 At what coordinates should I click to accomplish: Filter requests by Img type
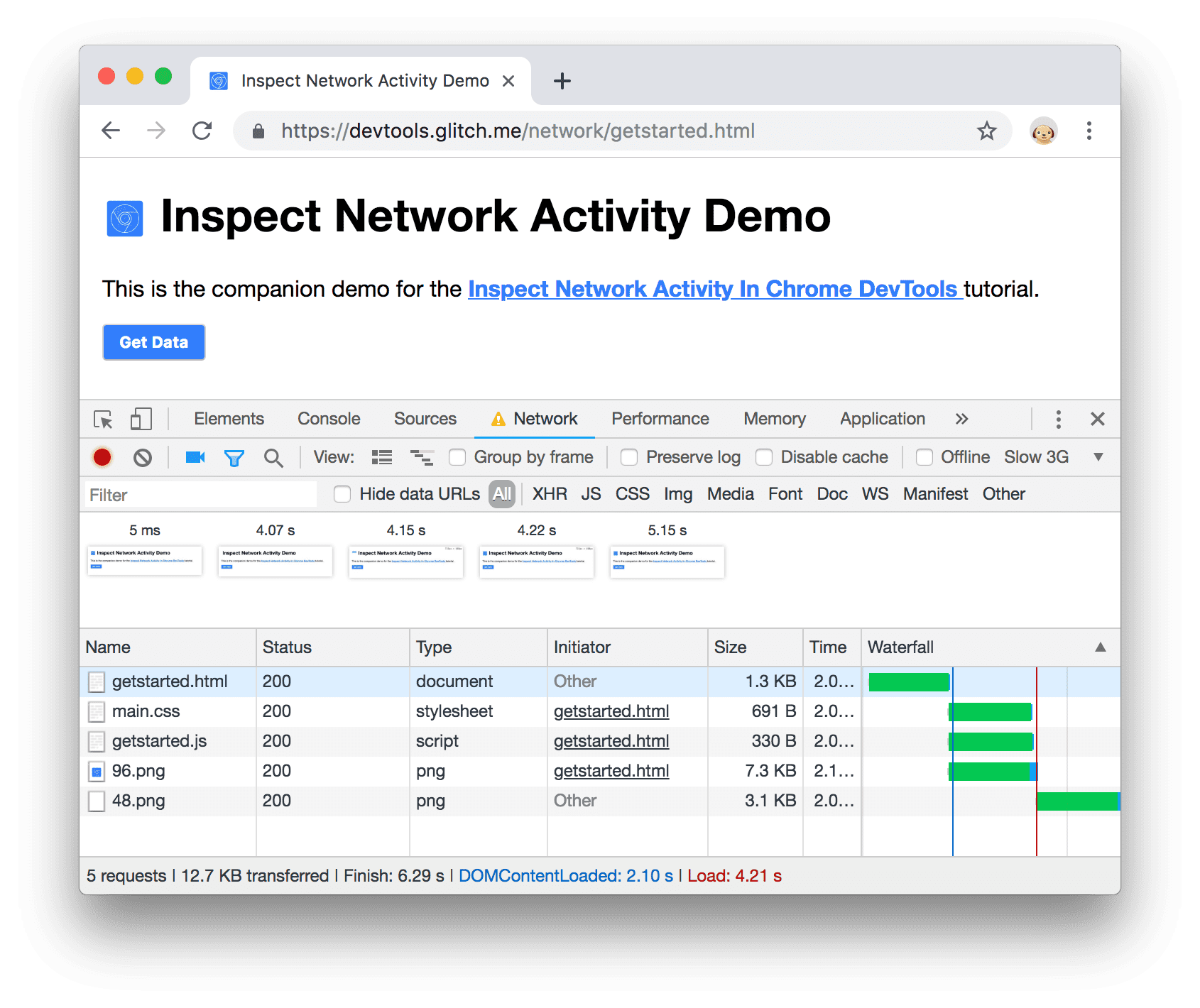point(678,494)
